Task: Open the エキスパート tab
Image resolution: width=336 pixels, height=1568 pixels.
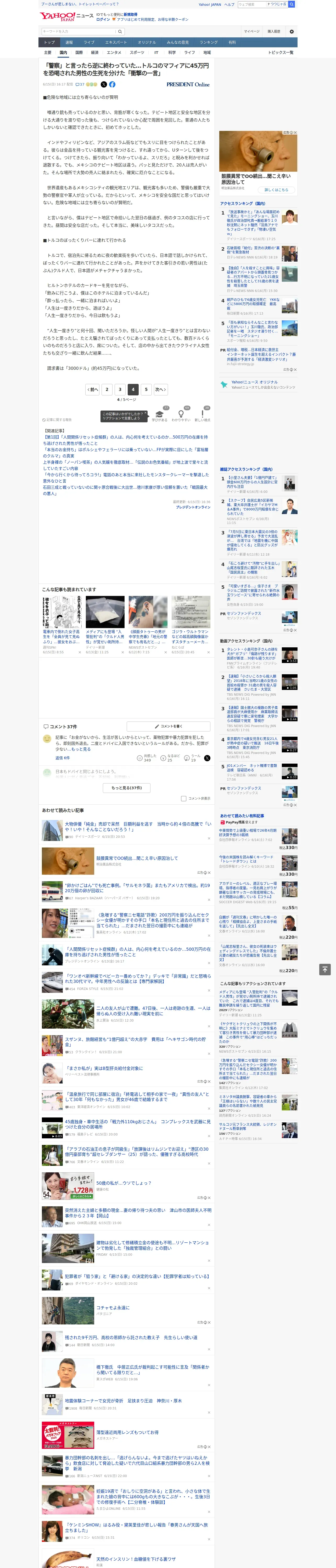Action: [116, 42]
